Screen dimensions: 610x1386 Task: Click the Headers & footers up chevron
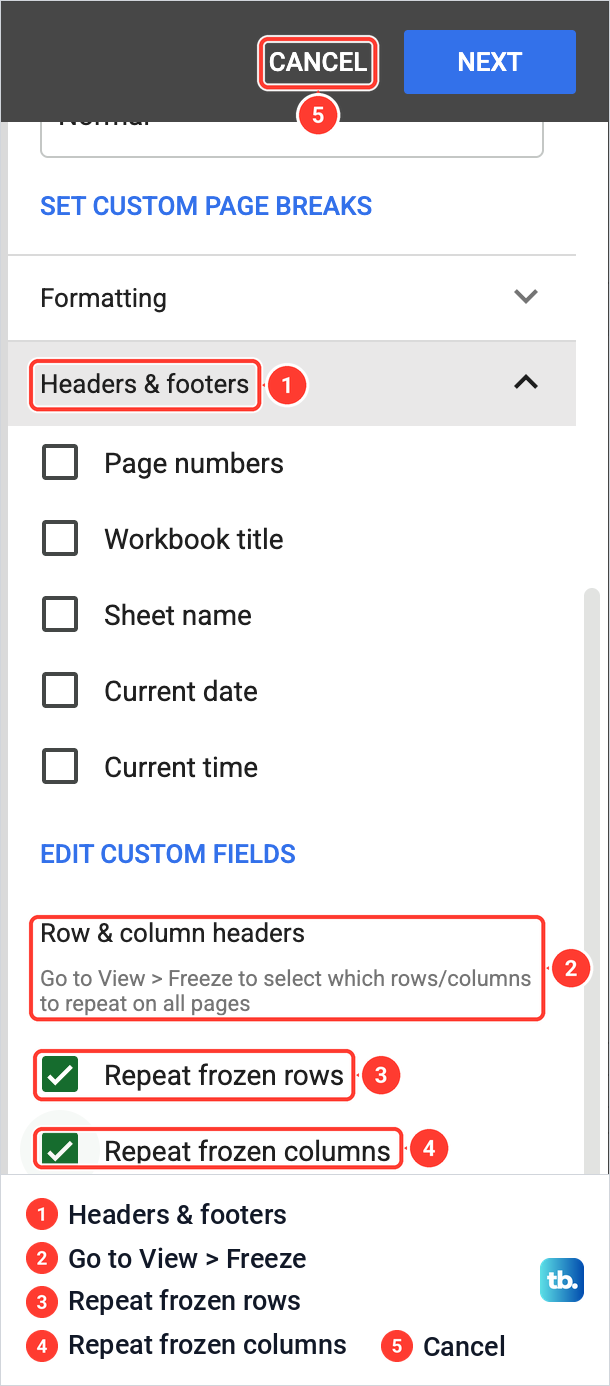[x=526, y=382]
